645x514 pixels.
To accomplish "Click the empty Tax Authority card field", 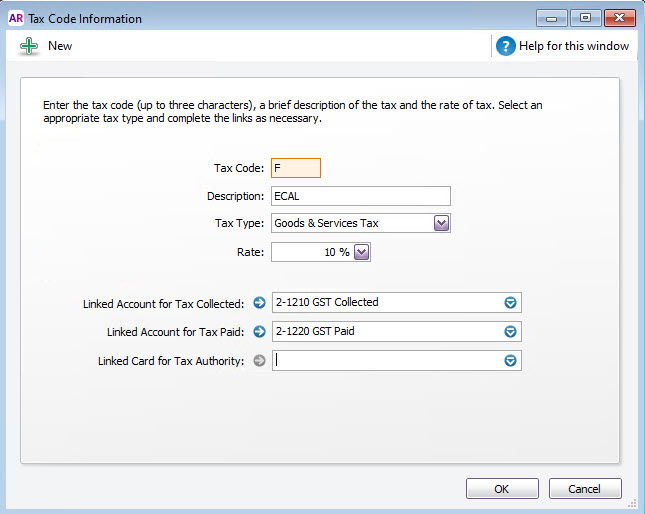I will tap(387, 361).
